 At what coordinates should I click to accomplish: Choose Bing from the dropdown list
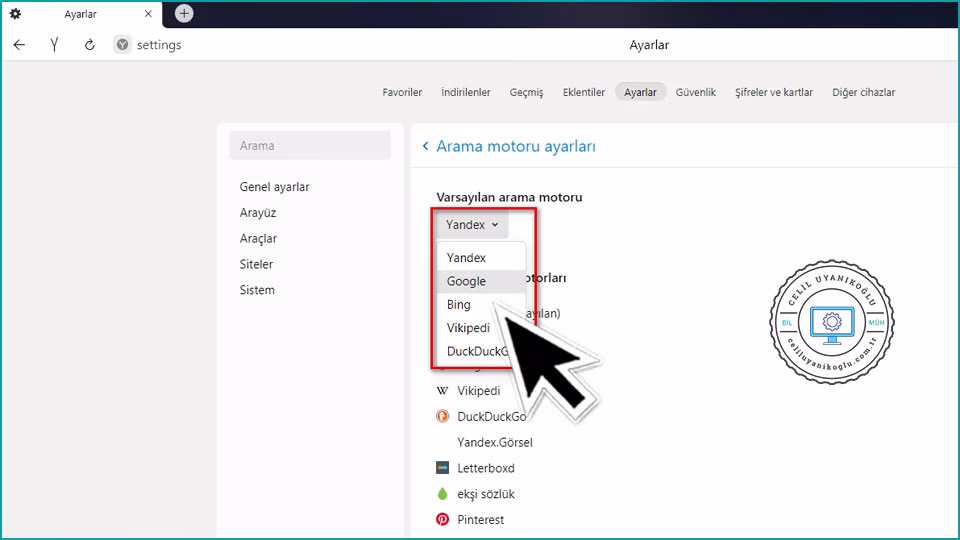coord(481,304)
